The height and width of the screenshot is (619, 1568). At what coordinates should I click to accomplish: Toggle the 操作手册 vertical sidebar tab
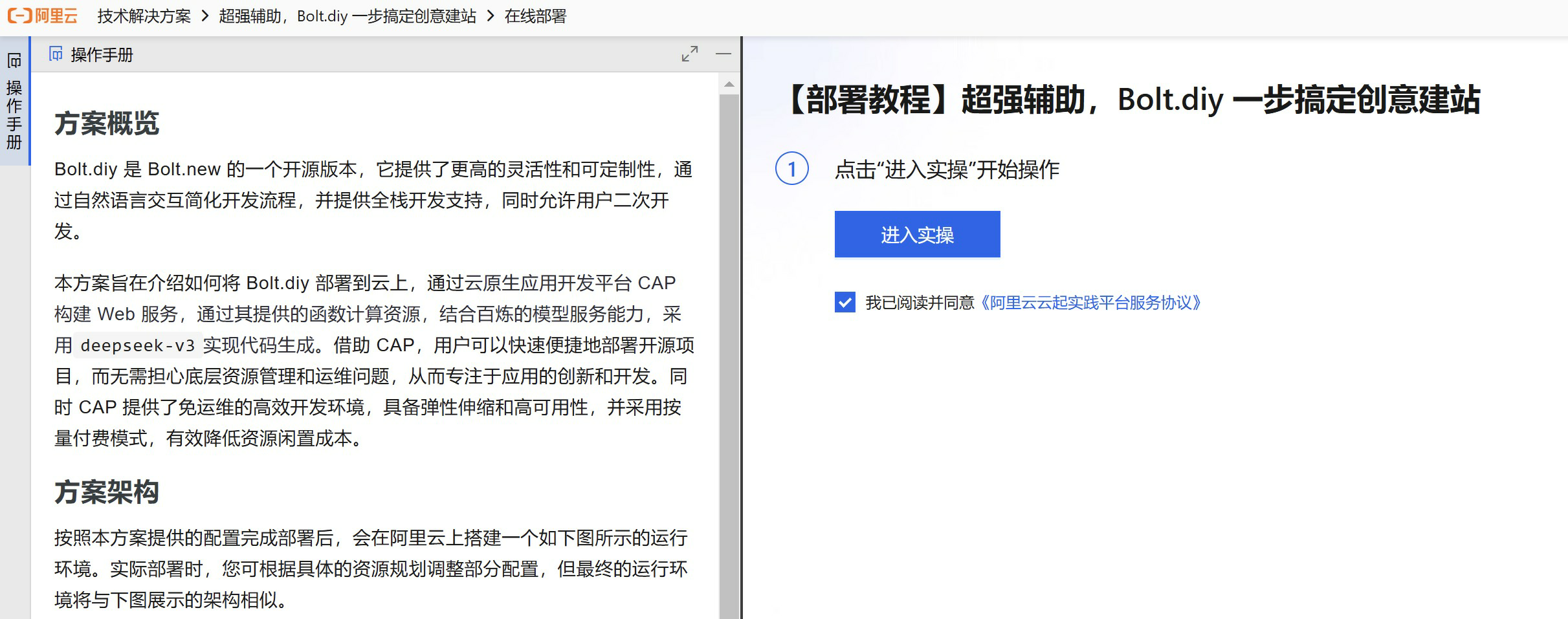tap(14, 101)
